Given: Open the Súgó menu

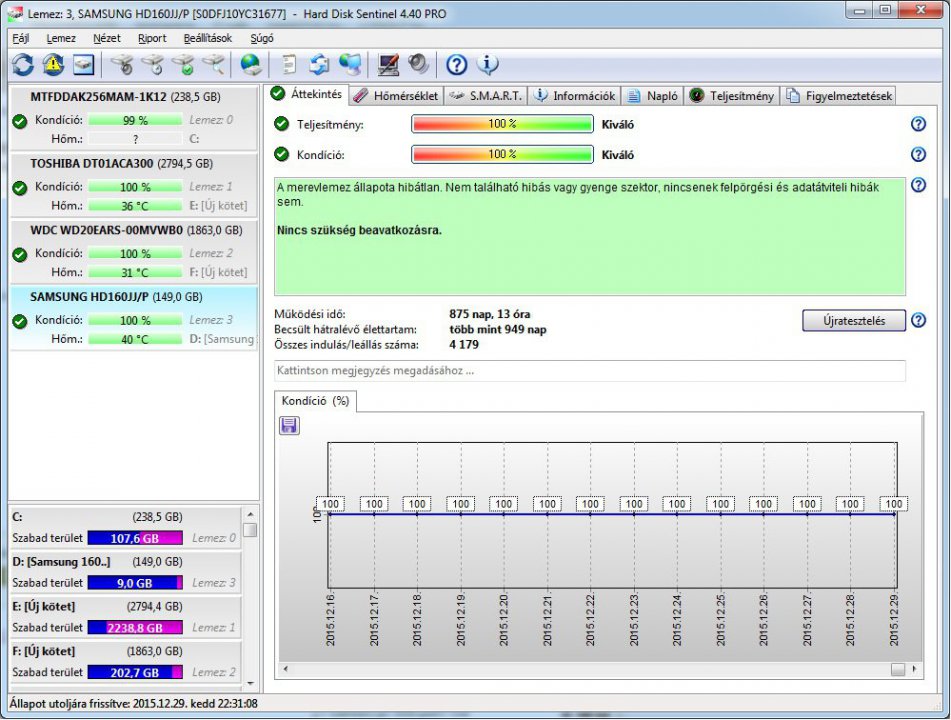Looking at the screenshot, I should 261,38.
